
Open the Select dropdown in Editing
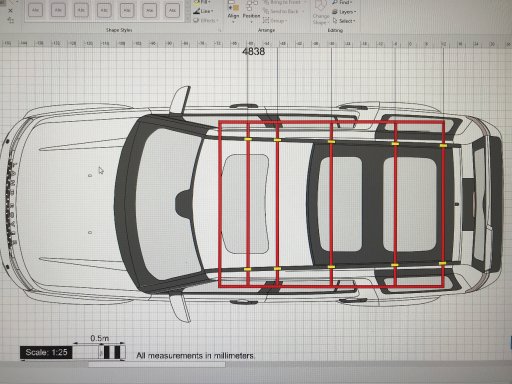click(x=344, y=21)
